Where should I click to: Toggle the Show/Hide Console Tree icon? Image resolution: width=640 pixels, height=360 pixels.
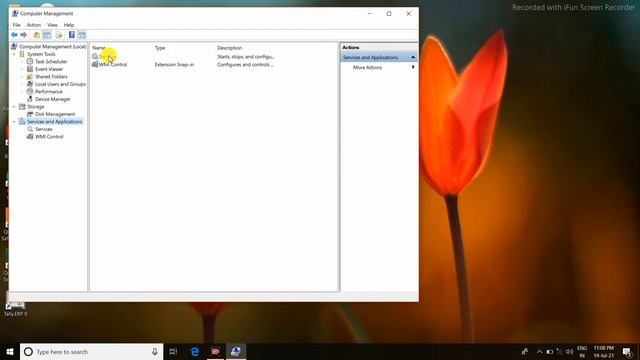[47, 35]
